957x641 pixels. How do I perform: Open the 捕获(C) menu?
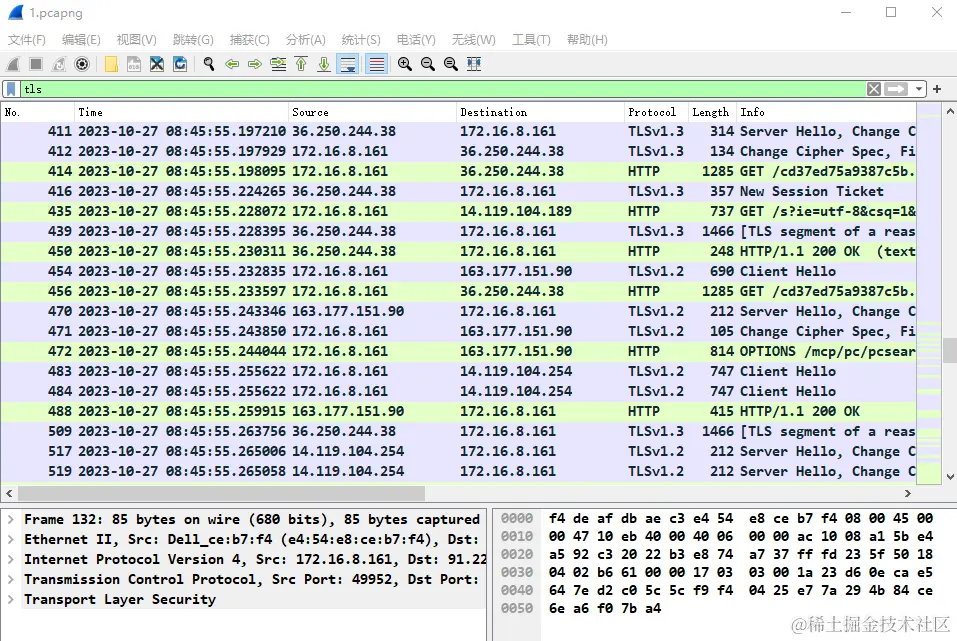point(250,40)
